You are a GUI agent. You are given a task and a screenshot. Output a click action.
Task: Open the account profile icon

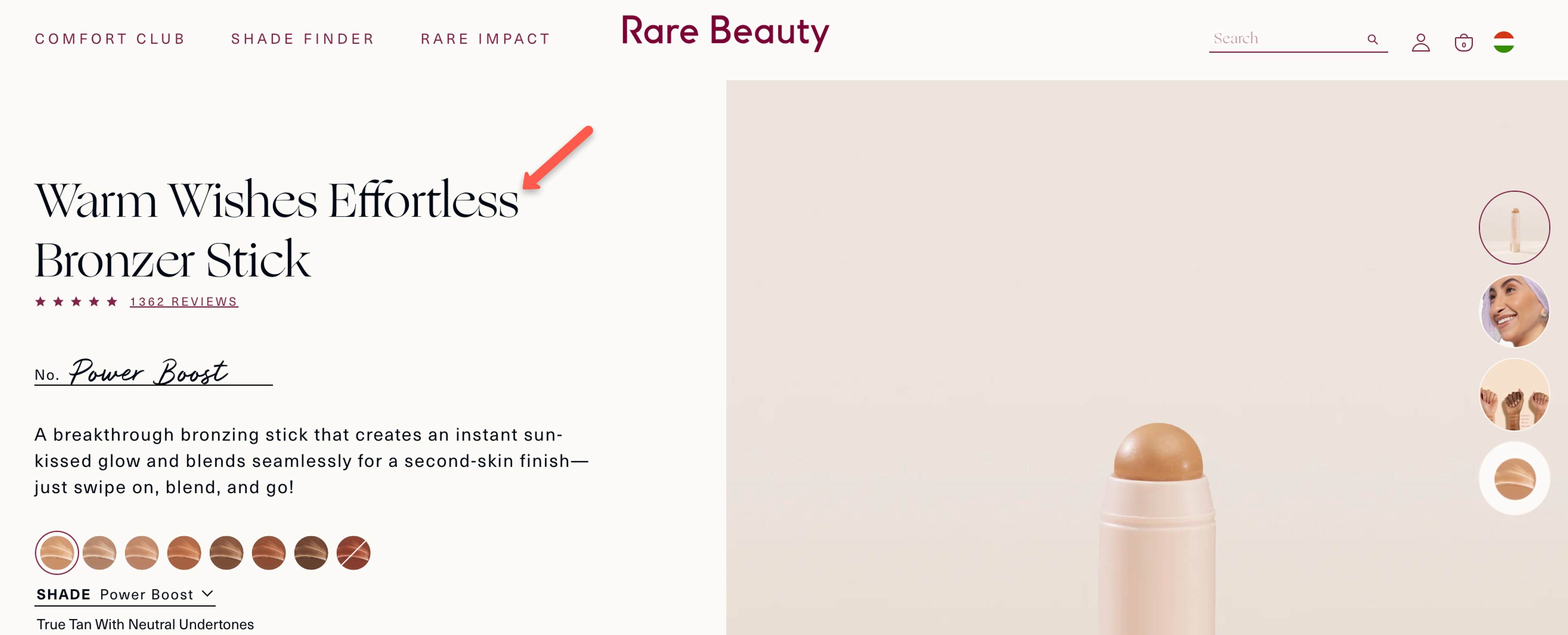pos(1420,41)
